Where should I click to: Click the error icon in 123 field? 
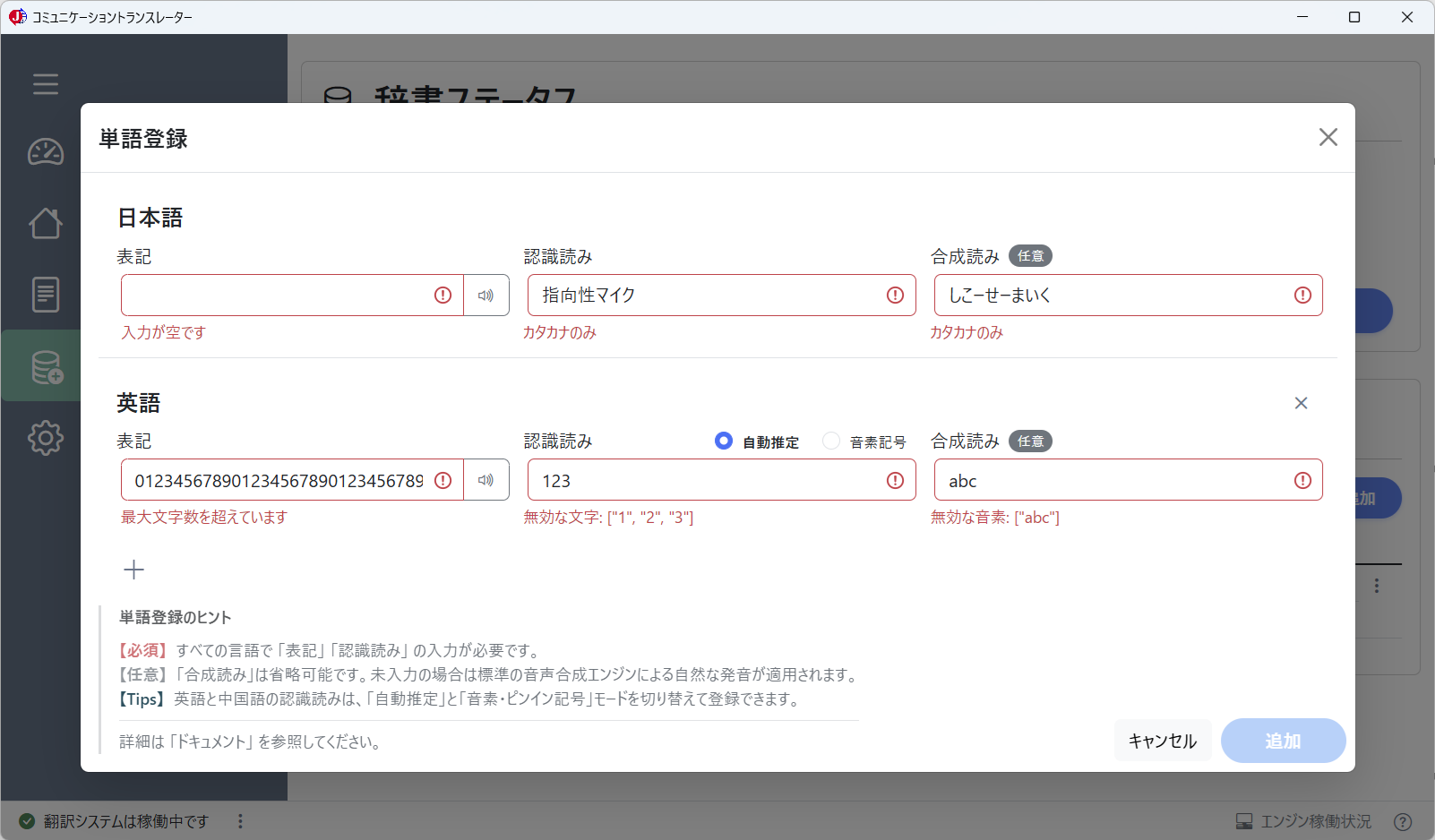[x=896, y=481]
